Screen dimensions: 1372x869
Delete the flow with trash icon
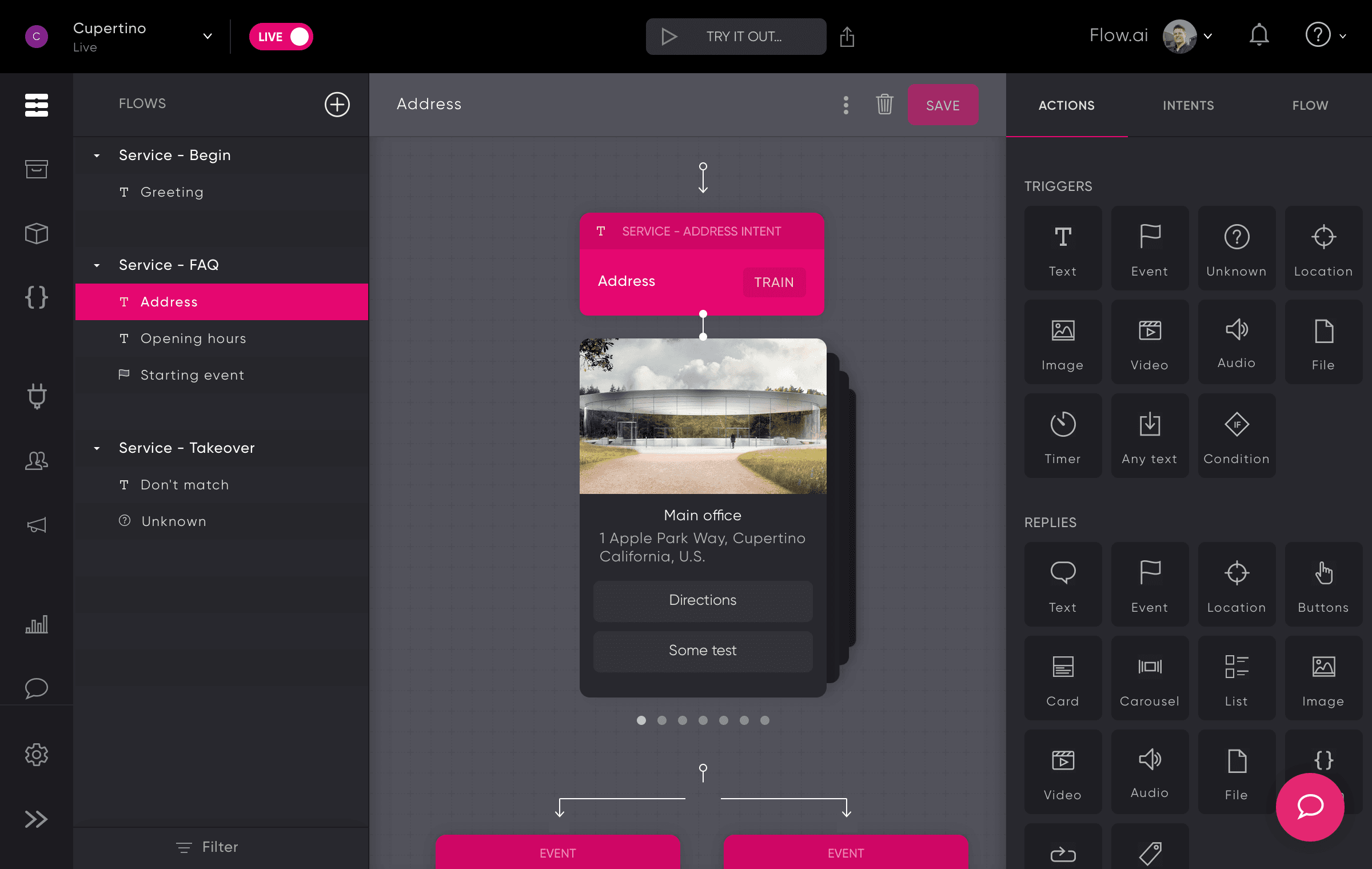coord(884,104)
